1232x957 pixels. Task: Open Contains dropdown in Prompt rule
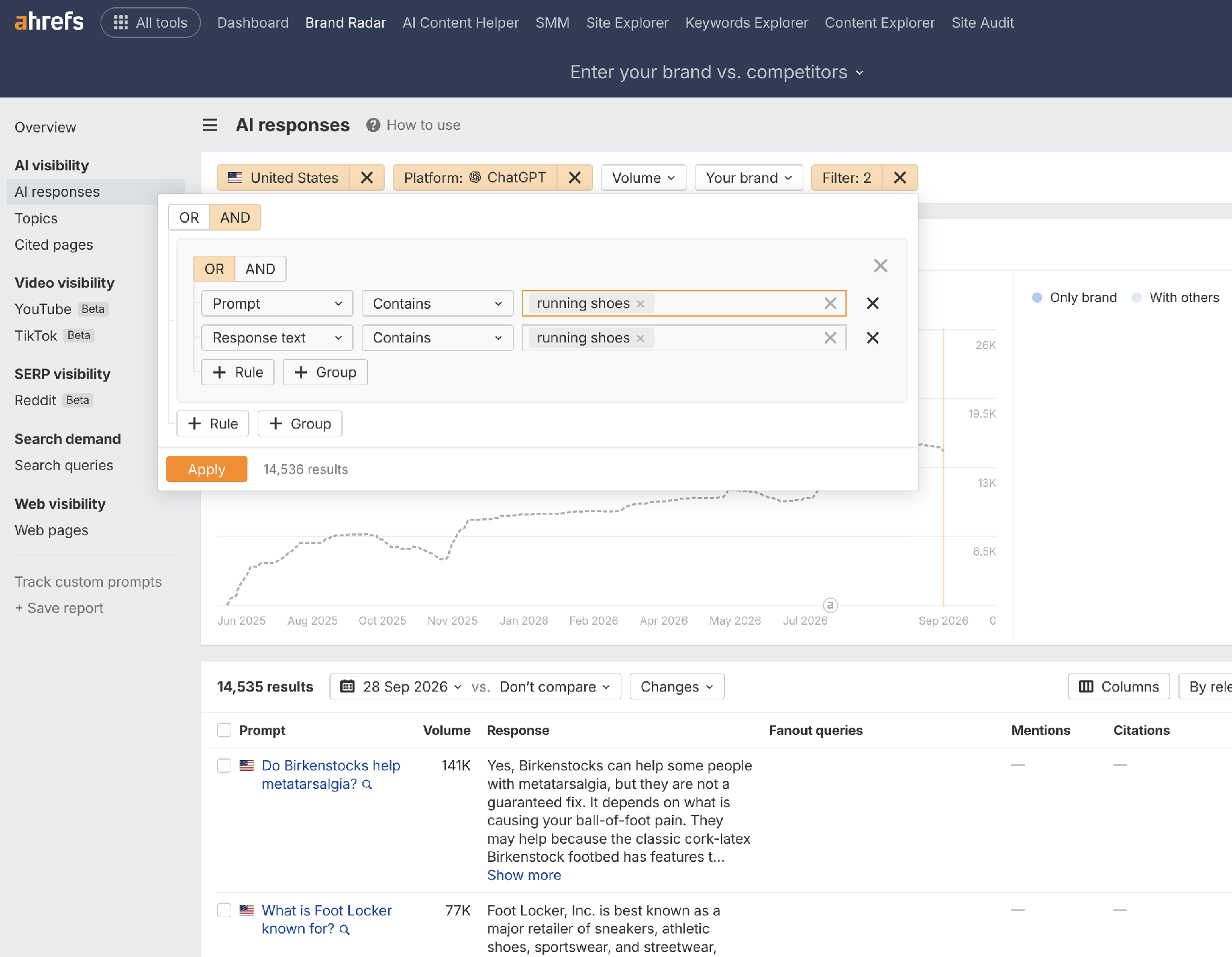(437, 303)
